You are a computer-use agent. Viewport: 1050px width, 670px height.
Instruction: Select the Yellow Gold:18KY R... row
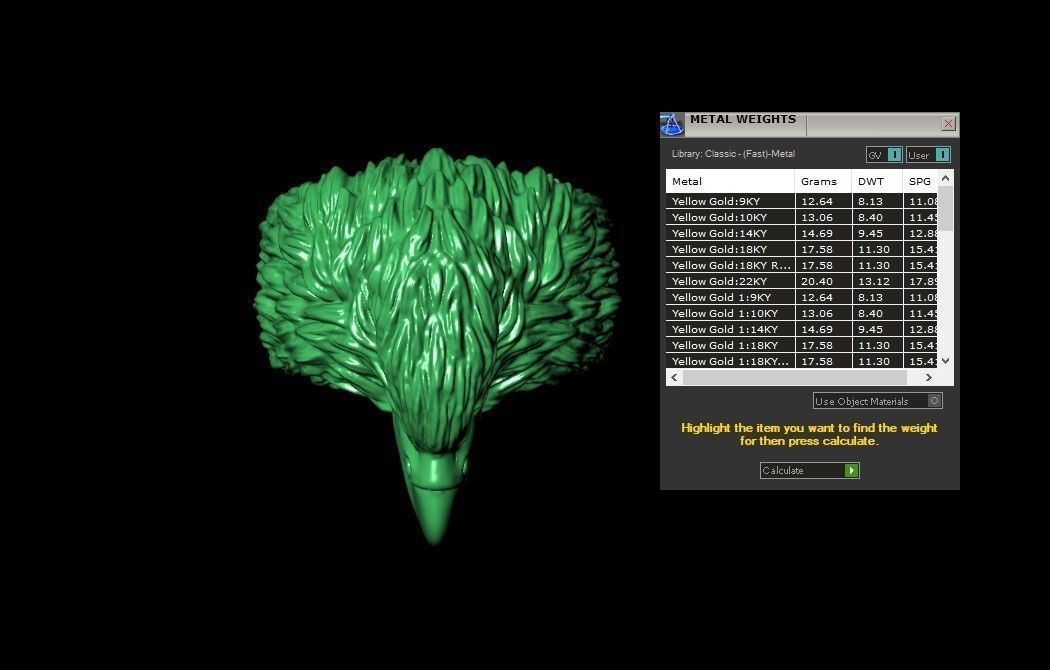pos(802,265)
